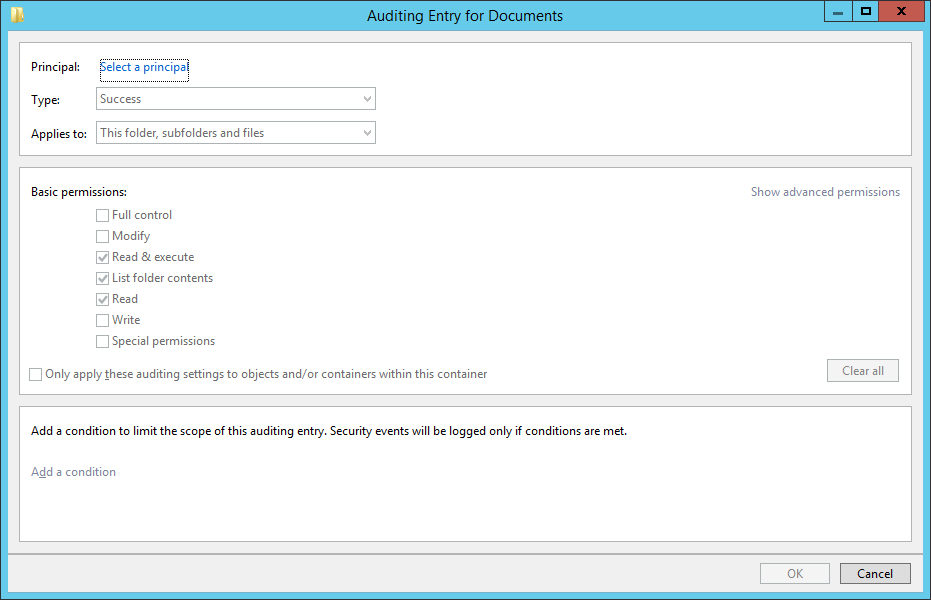931x600 pixels.
Task: Toggle List folder contents checkbox
Action: pyautogui.click(x=102, y=278)
